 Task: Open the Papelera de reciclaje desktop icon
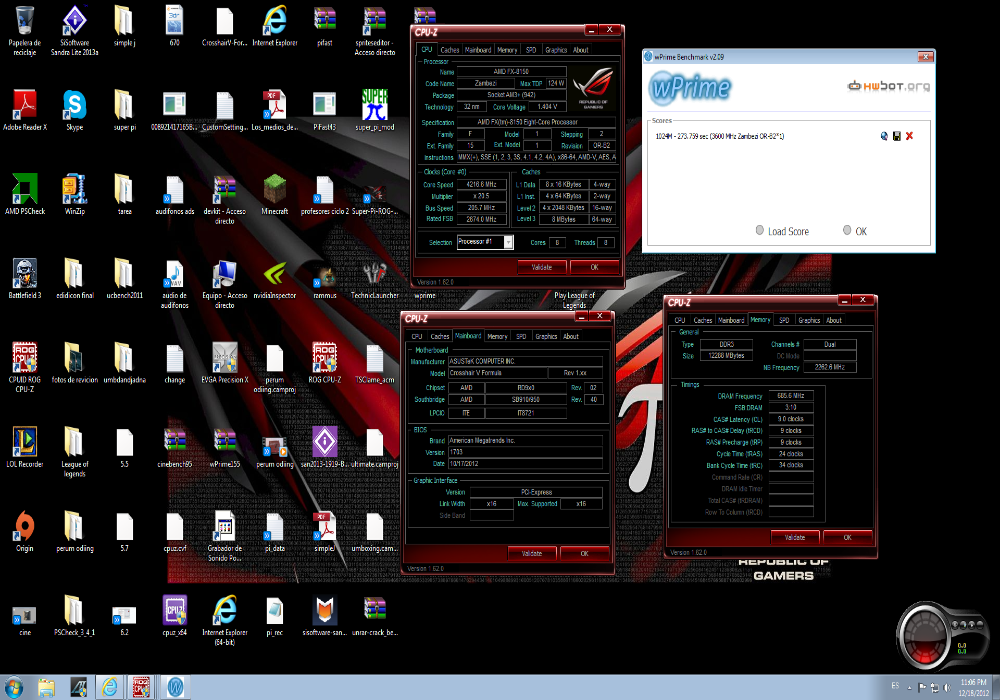tap(24, 31)
